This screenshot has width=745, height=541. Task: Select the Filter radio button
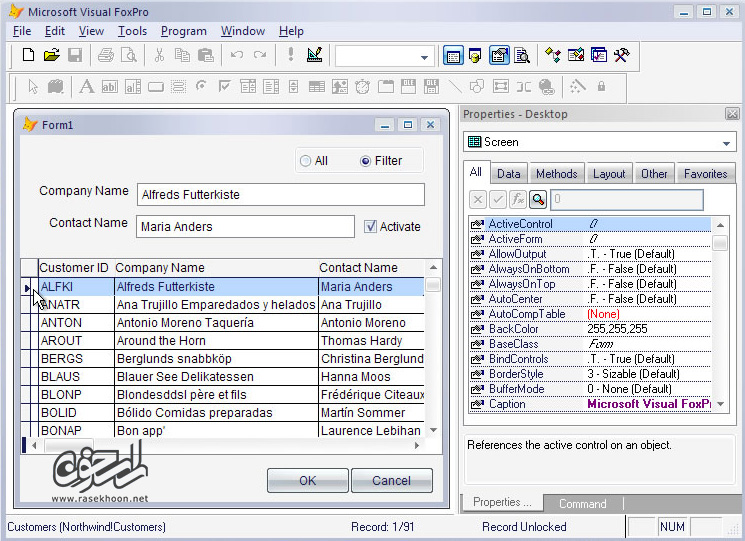381,161
